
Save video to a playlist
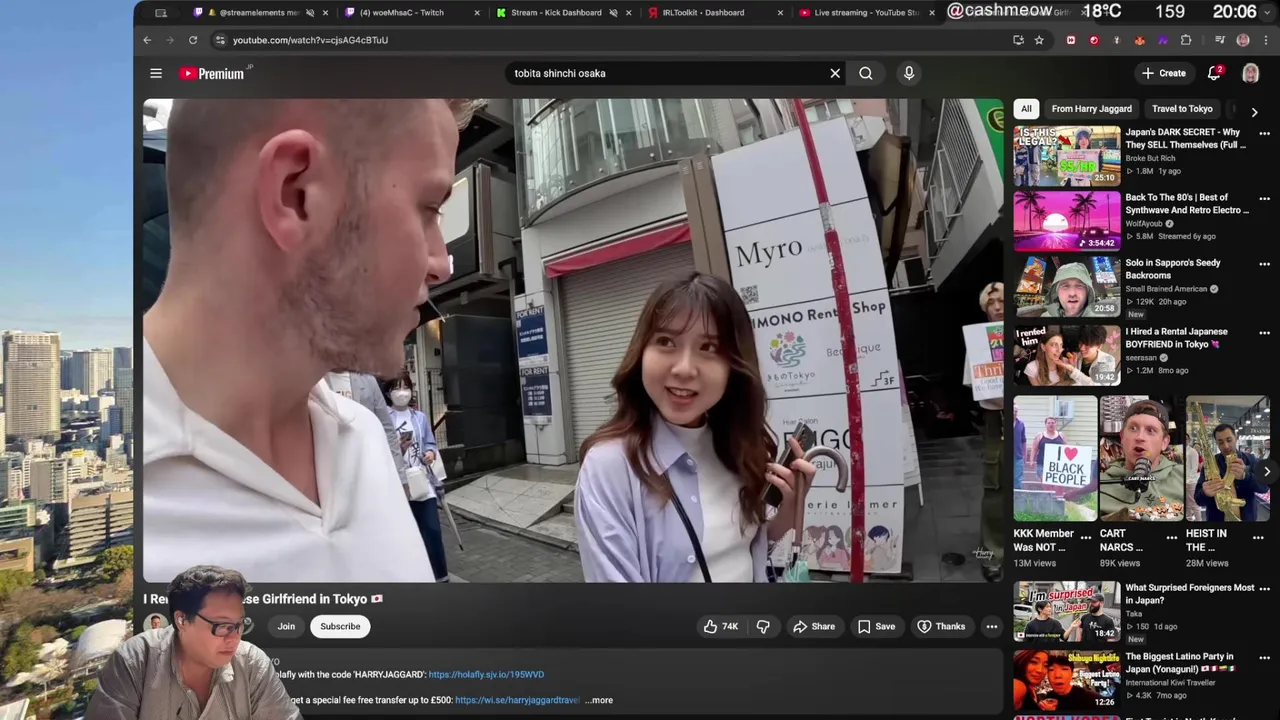[x=876, y=626]
